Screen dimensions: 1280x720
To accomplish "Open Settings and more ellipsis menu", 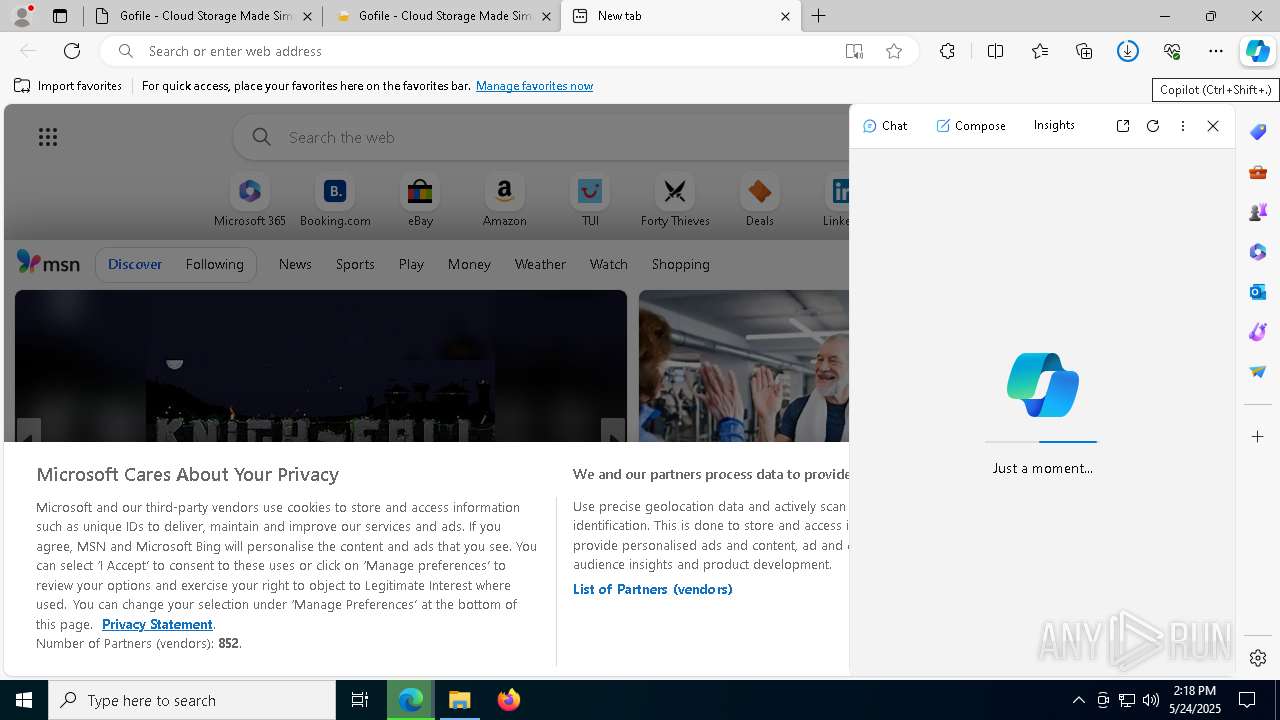I will coord(1216,51).
